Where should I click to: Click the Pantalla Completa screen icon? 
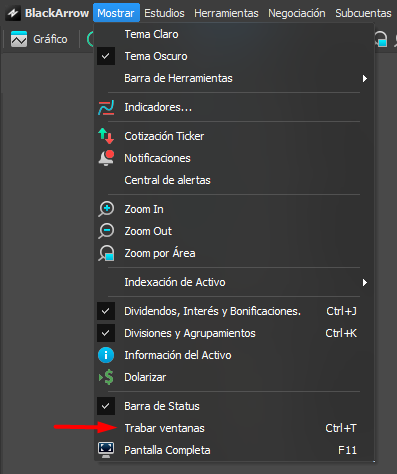pyautogui.click(x=106, y=450)
